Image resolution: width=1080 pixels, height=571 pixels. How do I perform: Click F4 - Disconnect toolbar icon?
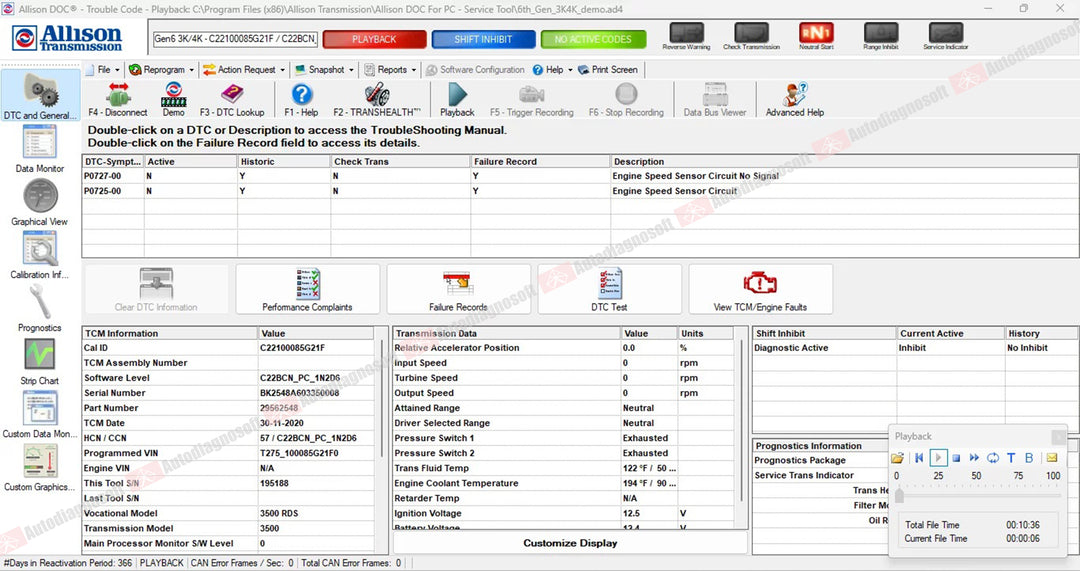[x=118, y=99]
